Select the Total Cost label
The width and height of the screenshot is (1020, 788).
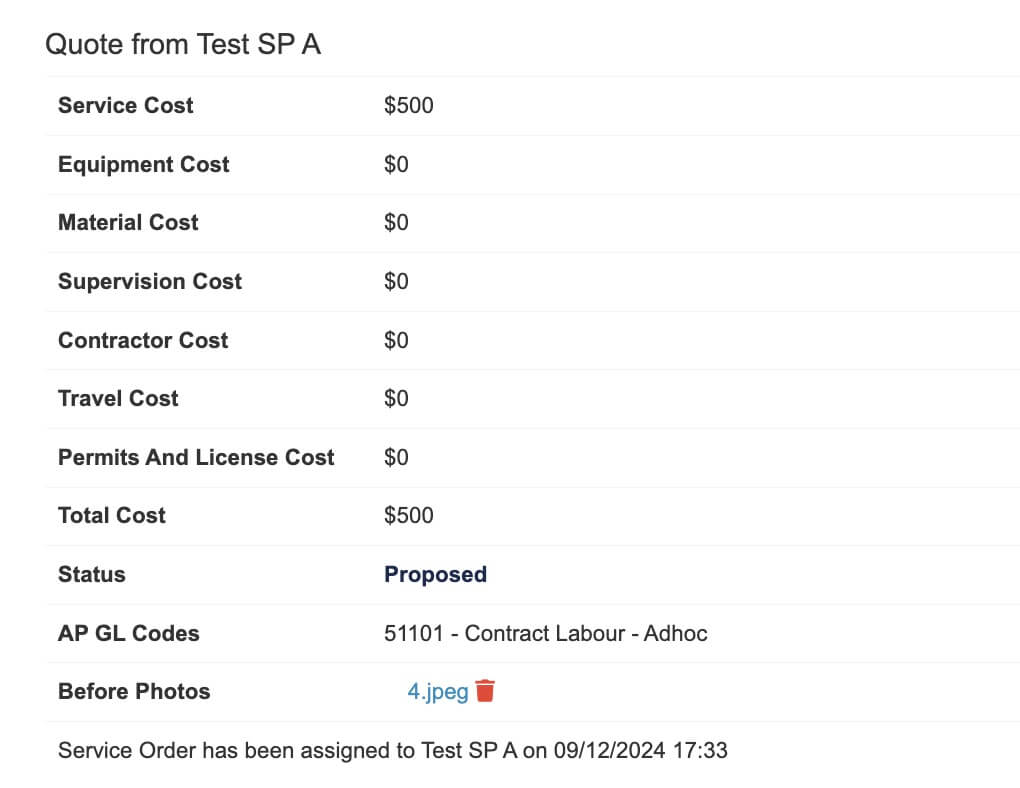[x=112, y=515]
